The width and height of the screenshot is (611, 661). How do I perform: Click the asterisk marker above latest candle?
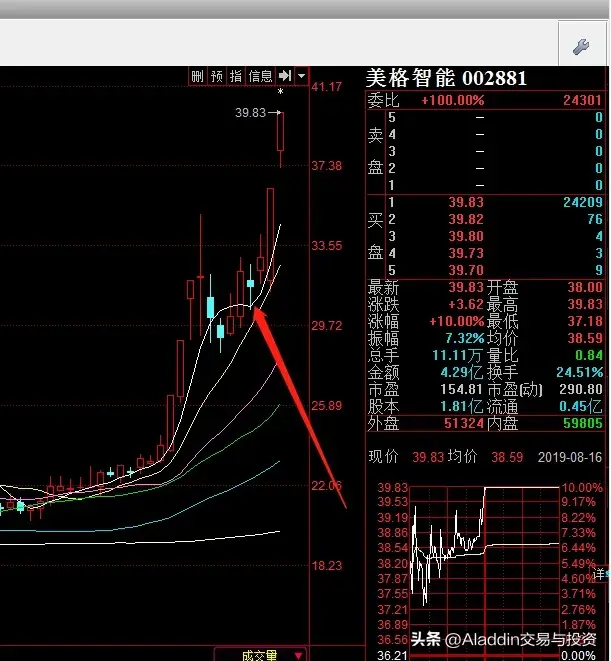pyautogui.click(x=281, y=93)
